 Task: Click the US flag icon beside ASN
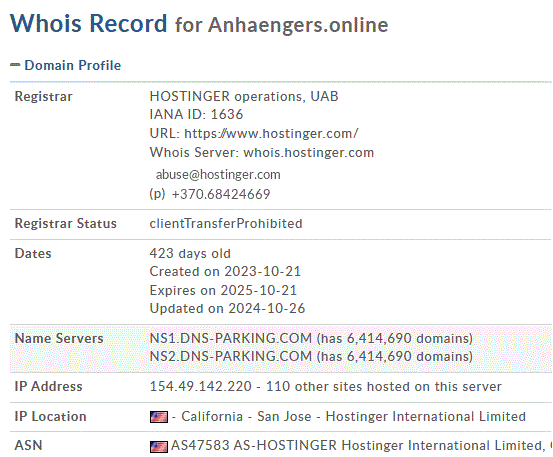[x=159, y=447]
